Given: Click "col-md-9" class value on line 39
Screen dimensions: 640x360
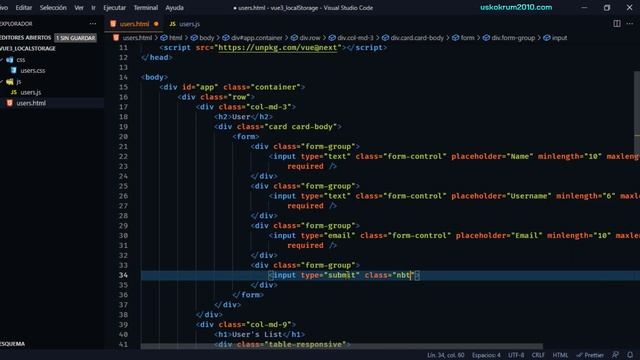Looking at the screenshot, I should 269,325.
